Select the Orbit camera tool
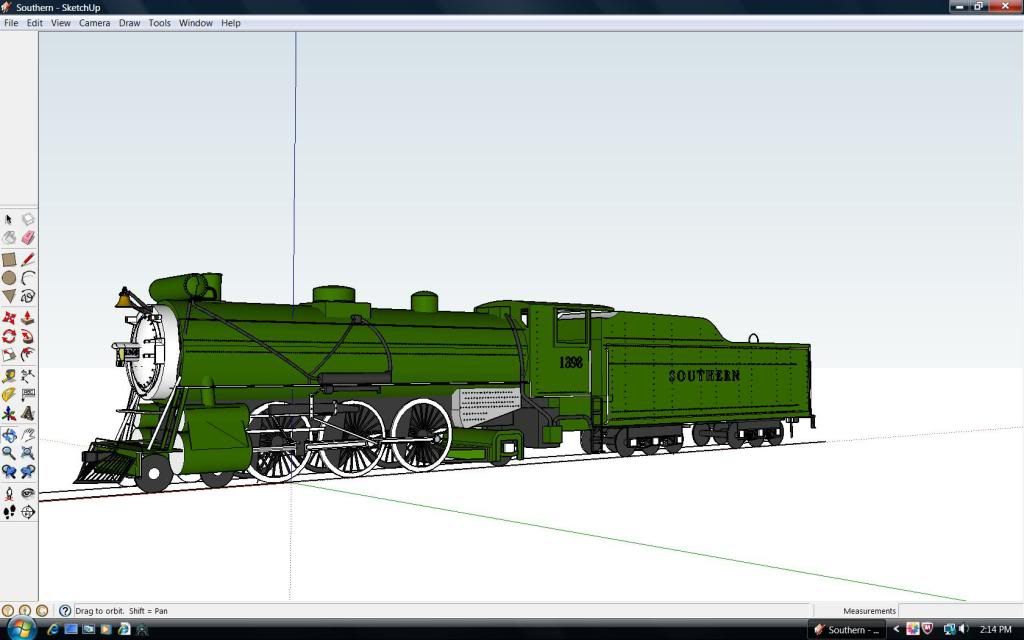Screen dimensions: 1024x640 (x=8, y=435)
